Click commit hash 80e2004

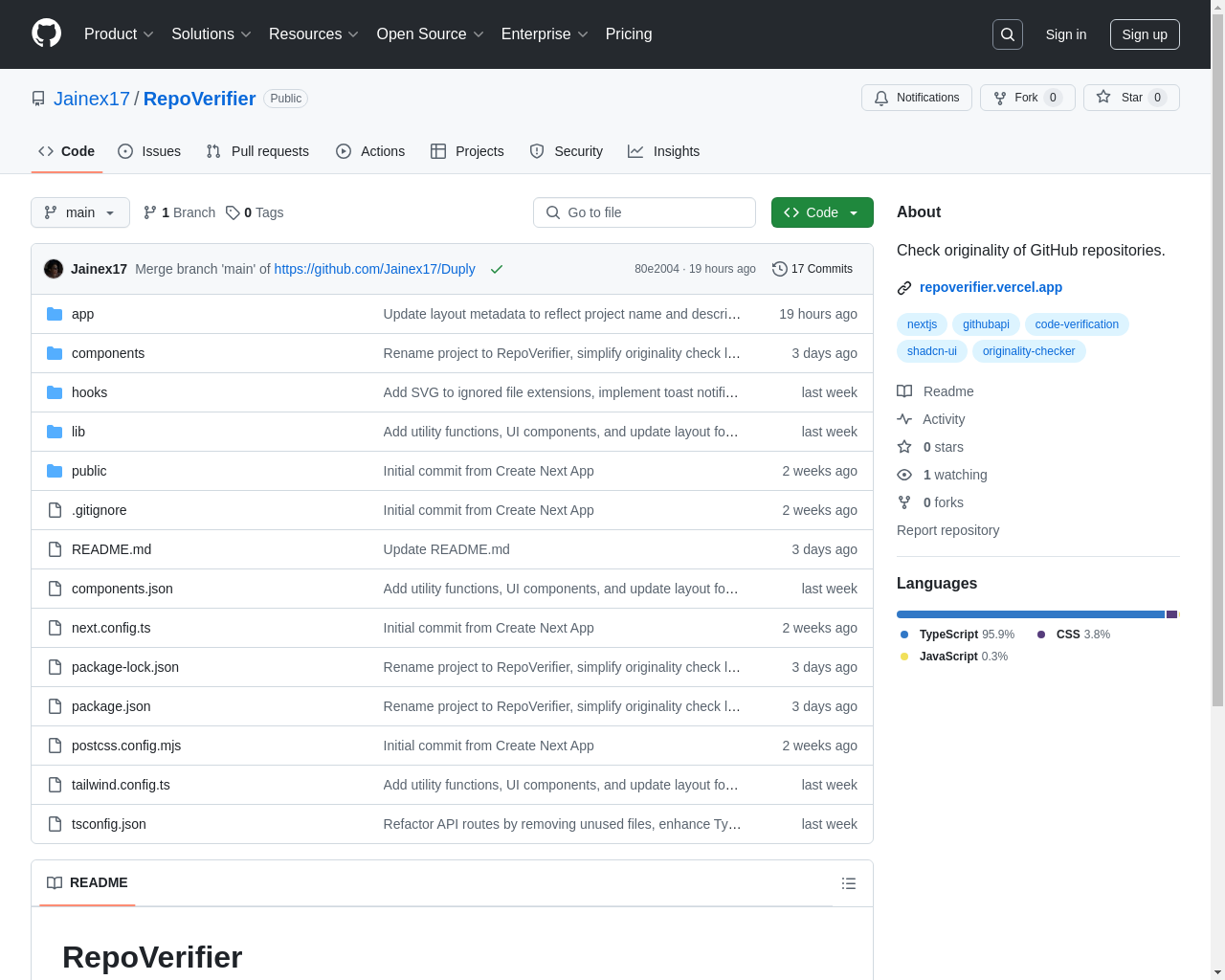pyautogui.click(x=657, y=269)
